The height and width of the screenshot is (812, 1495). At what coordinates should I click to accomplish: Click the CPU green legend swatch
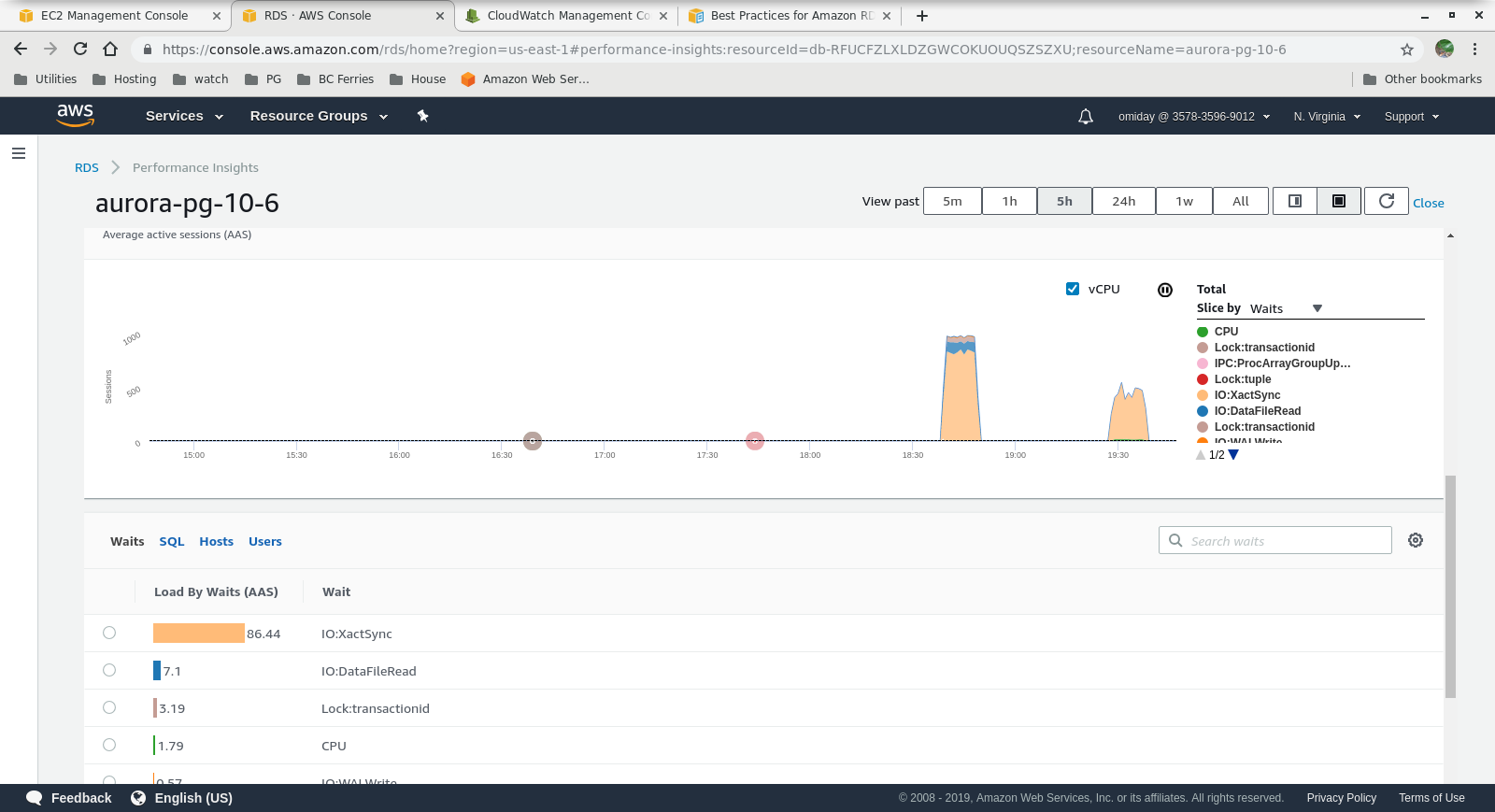click(1203, 332)
